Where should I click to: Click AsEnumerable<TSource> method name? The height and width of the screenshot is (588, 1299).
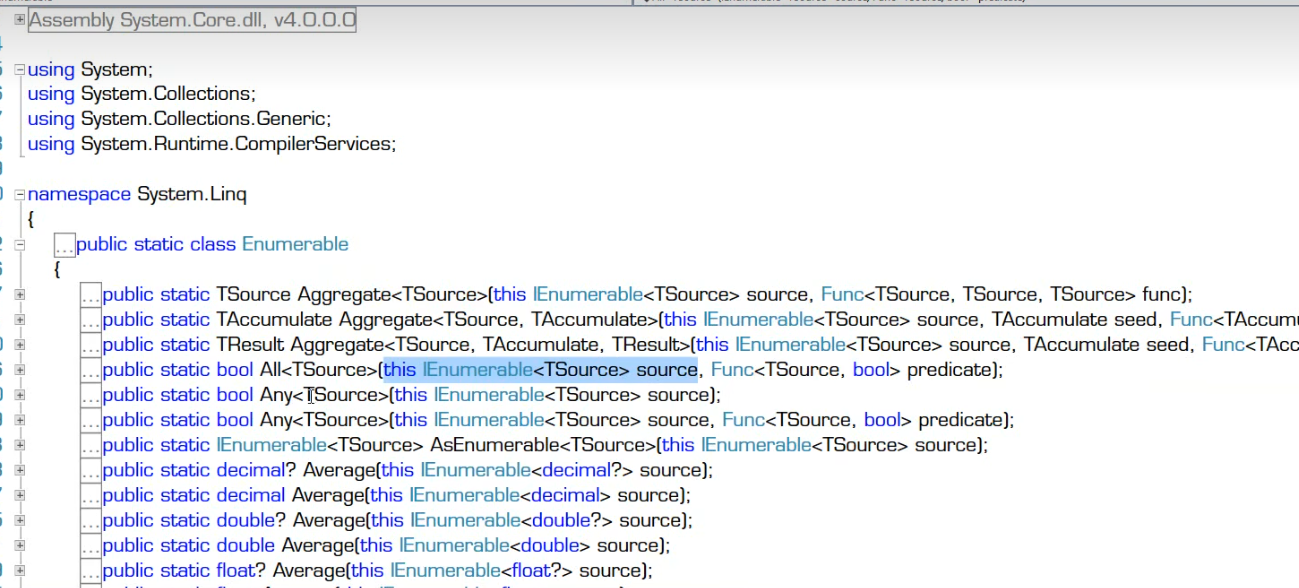click(x=542, y=445)
